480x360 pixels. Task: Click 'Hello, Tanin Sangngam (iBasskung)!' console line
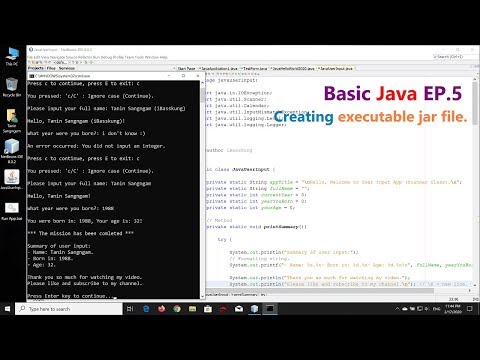76,121
